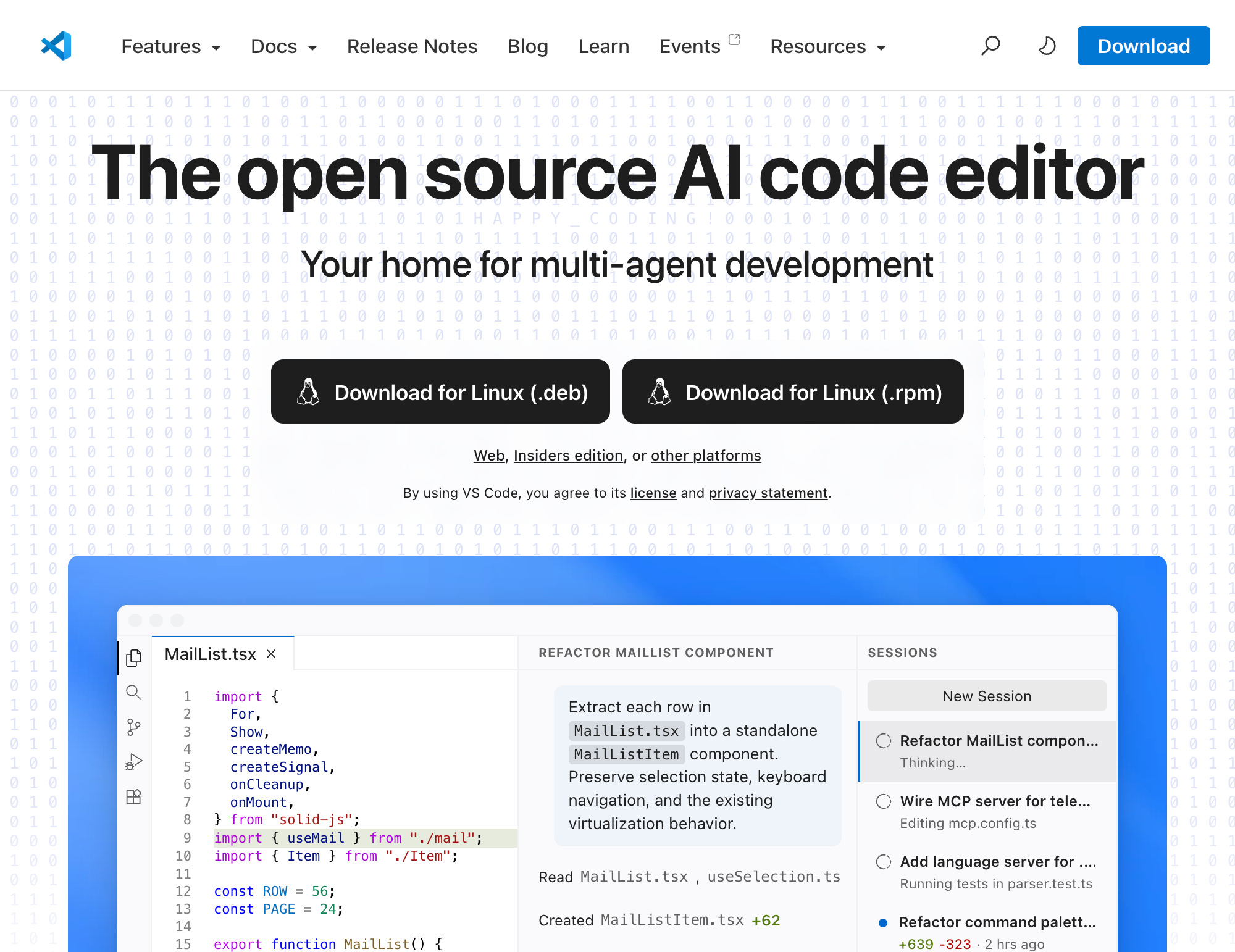Image resolution: width=1235 pixels, height=952 pixels.
Task: Click the Extract each row prompt message
Action: 698,766
